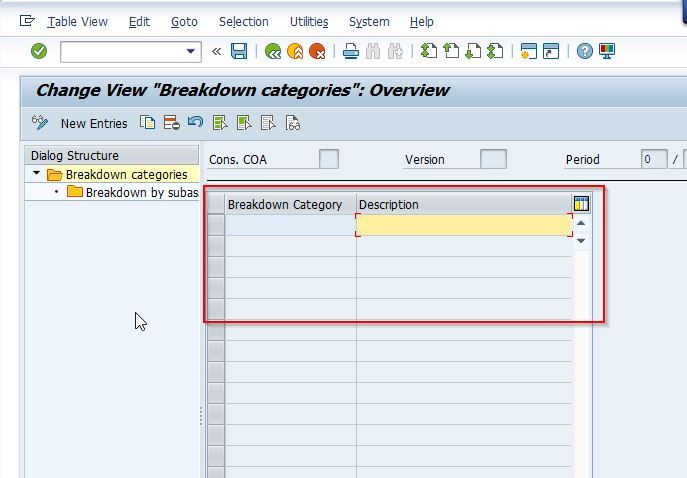This screenshot has width=687, height=478.
Task: Click the Select Block icon
Action: [x=244, y=123]
